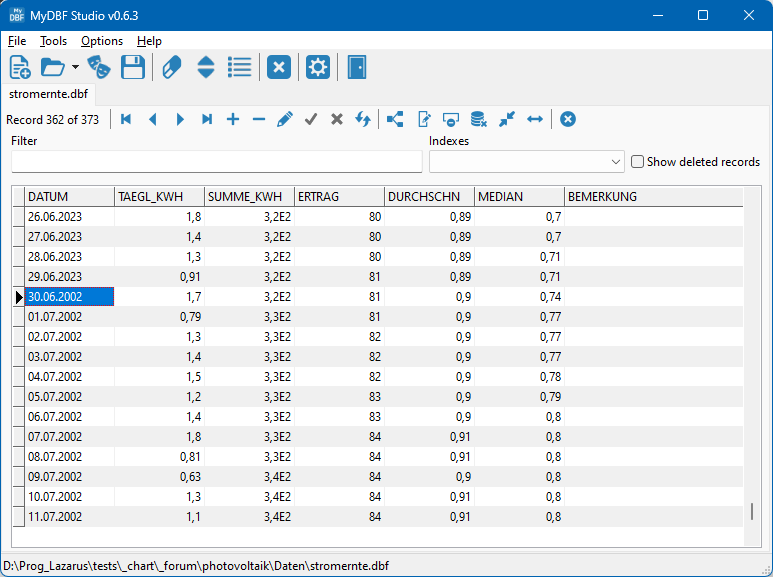This screenshot has width=773, height=577.
Task: Click the ERTRAG column header
Action: click(x=339, y=197)
